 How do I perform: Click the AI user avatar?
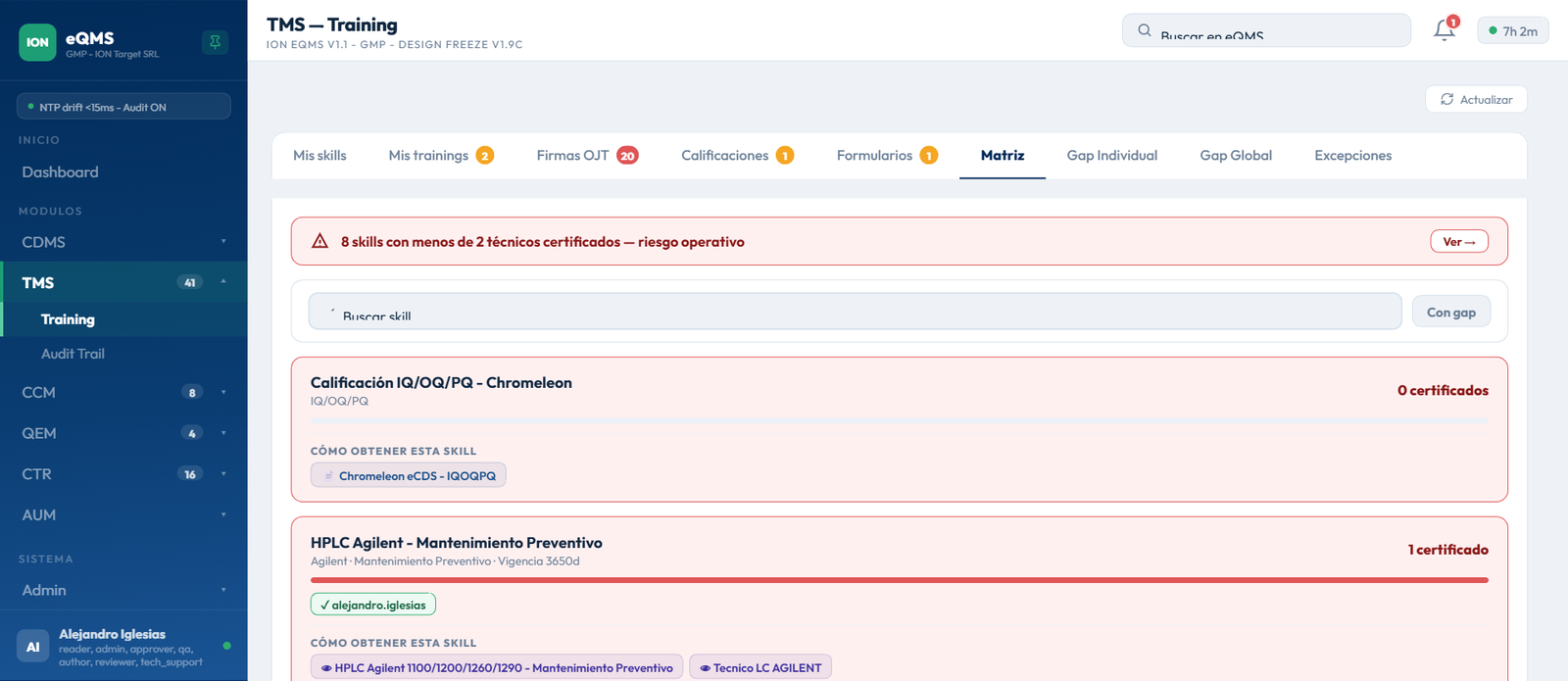[32, 647]
